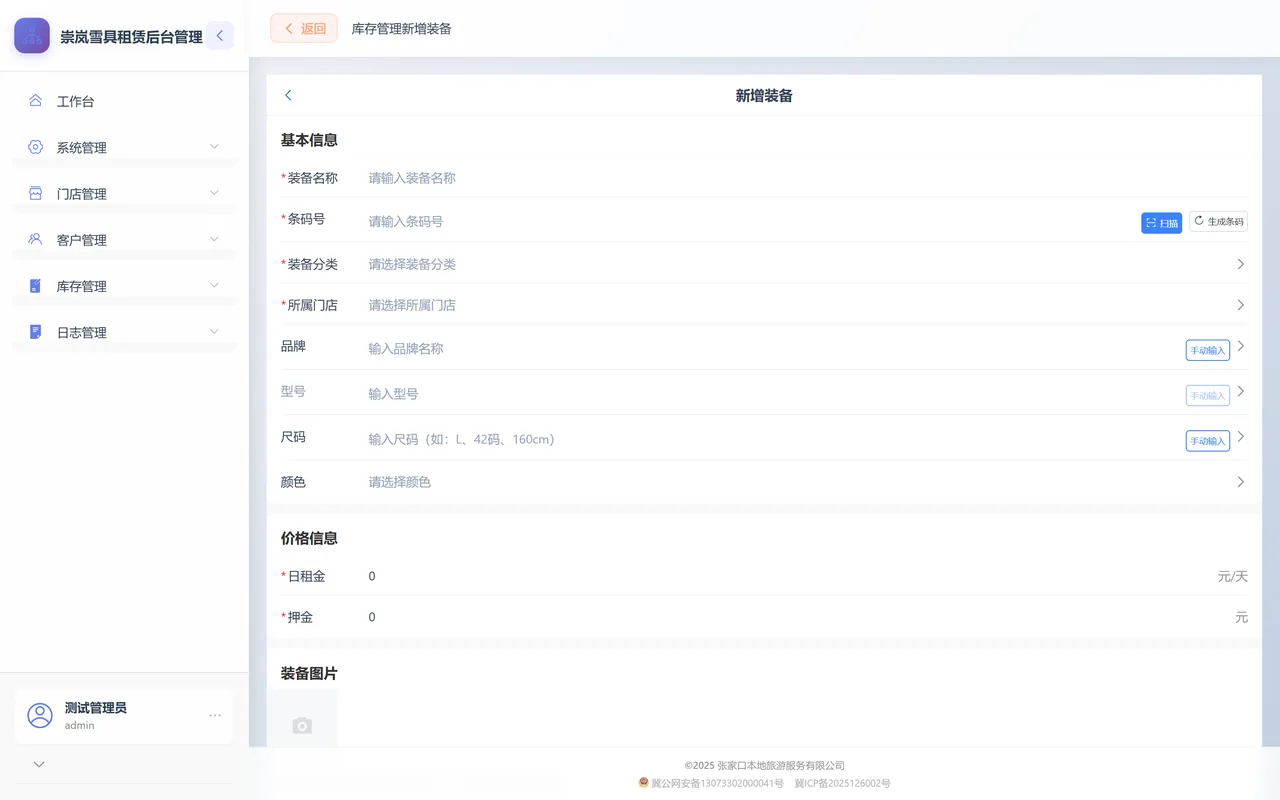
Task: Click the camera icon to upload image
Action: (302, 725)
